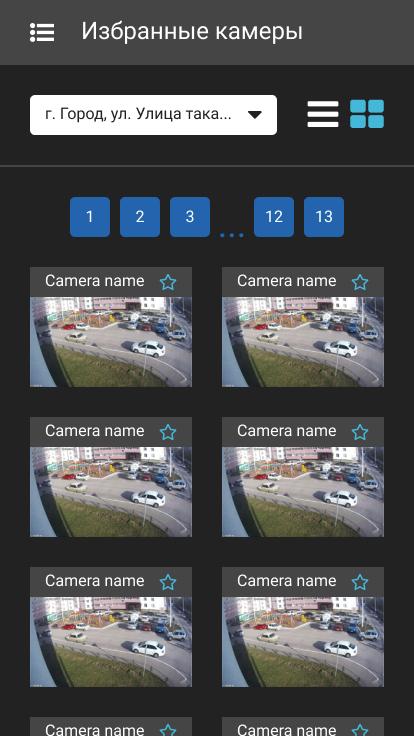Toggle favorite star on second row left camera
This screenshot has width=414, height=736.
pyautogui.click(x=168, y=432)
